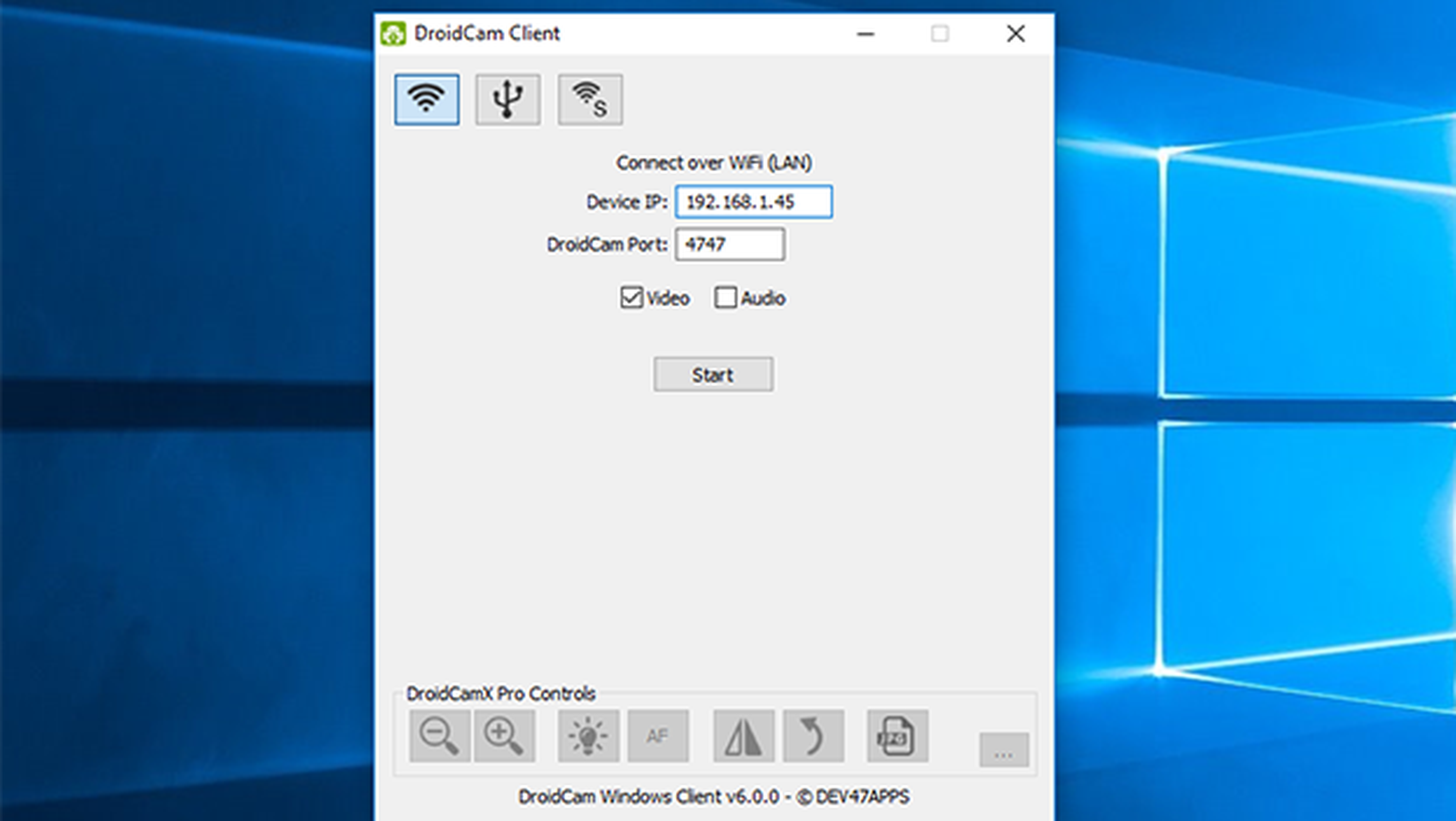Click the mirror flip video icon
This screenshot has width=1456, height=821.
(x=744, y=736)
